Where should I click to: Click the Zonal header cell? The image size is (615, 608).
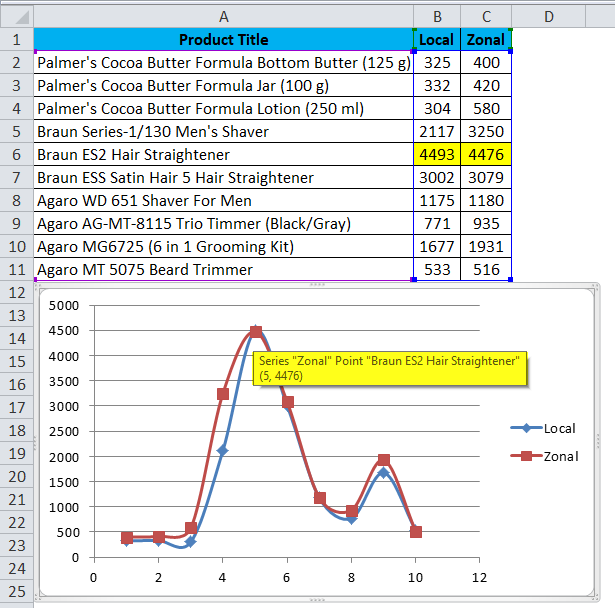pos(486,40)
